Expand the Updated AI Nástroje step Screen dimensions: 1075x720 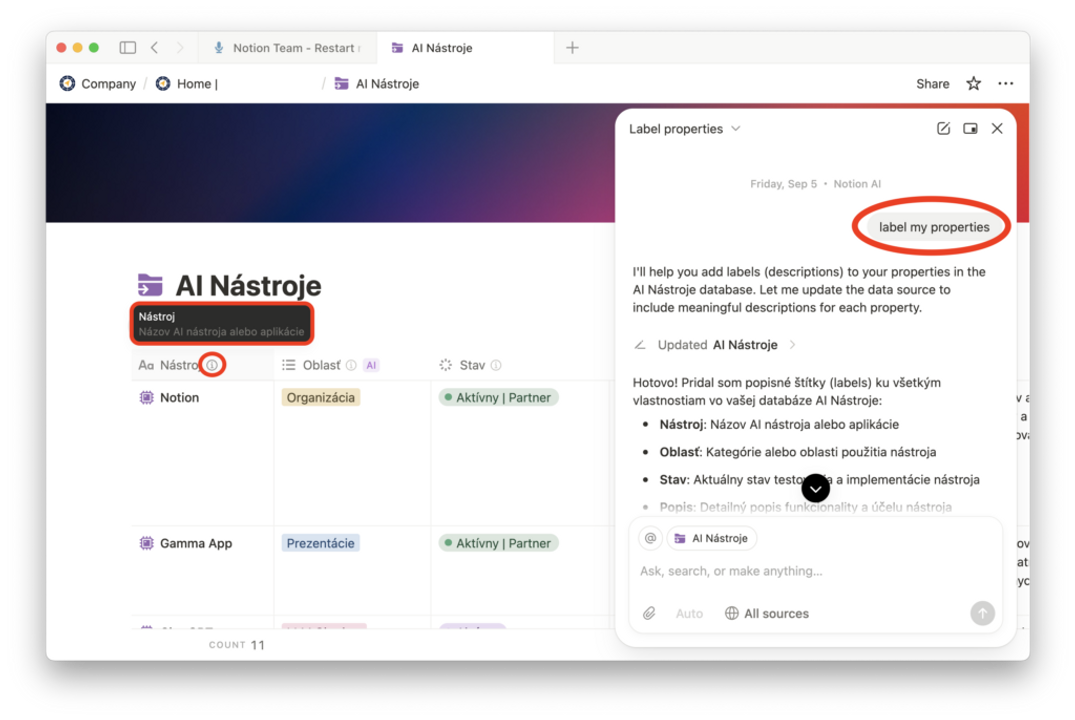714,345
